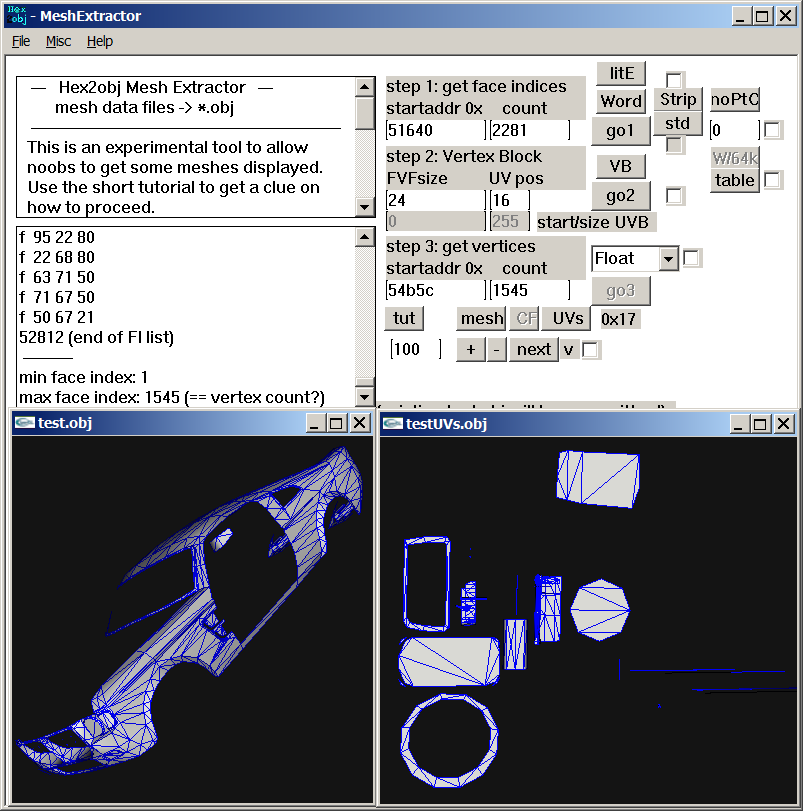Open the tutorial with the tut button
This screenshot has width=803, height=811.
tap(404, 319)
